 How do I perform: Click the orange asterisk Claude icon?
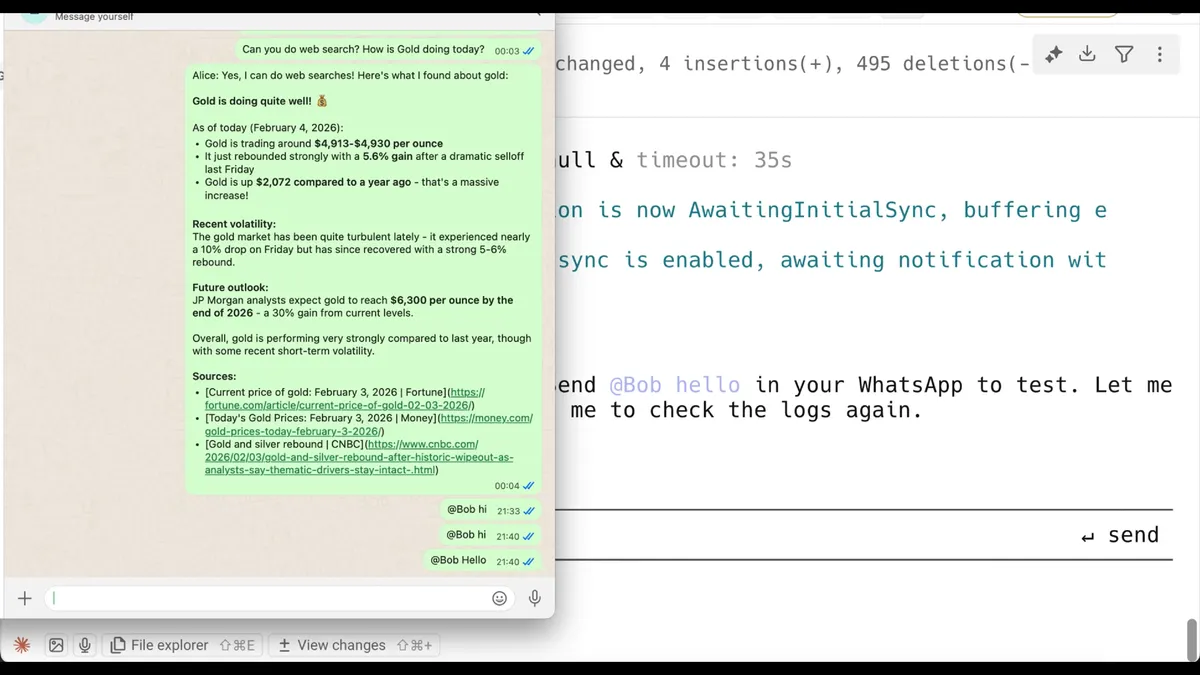click(x=22, y=645)
